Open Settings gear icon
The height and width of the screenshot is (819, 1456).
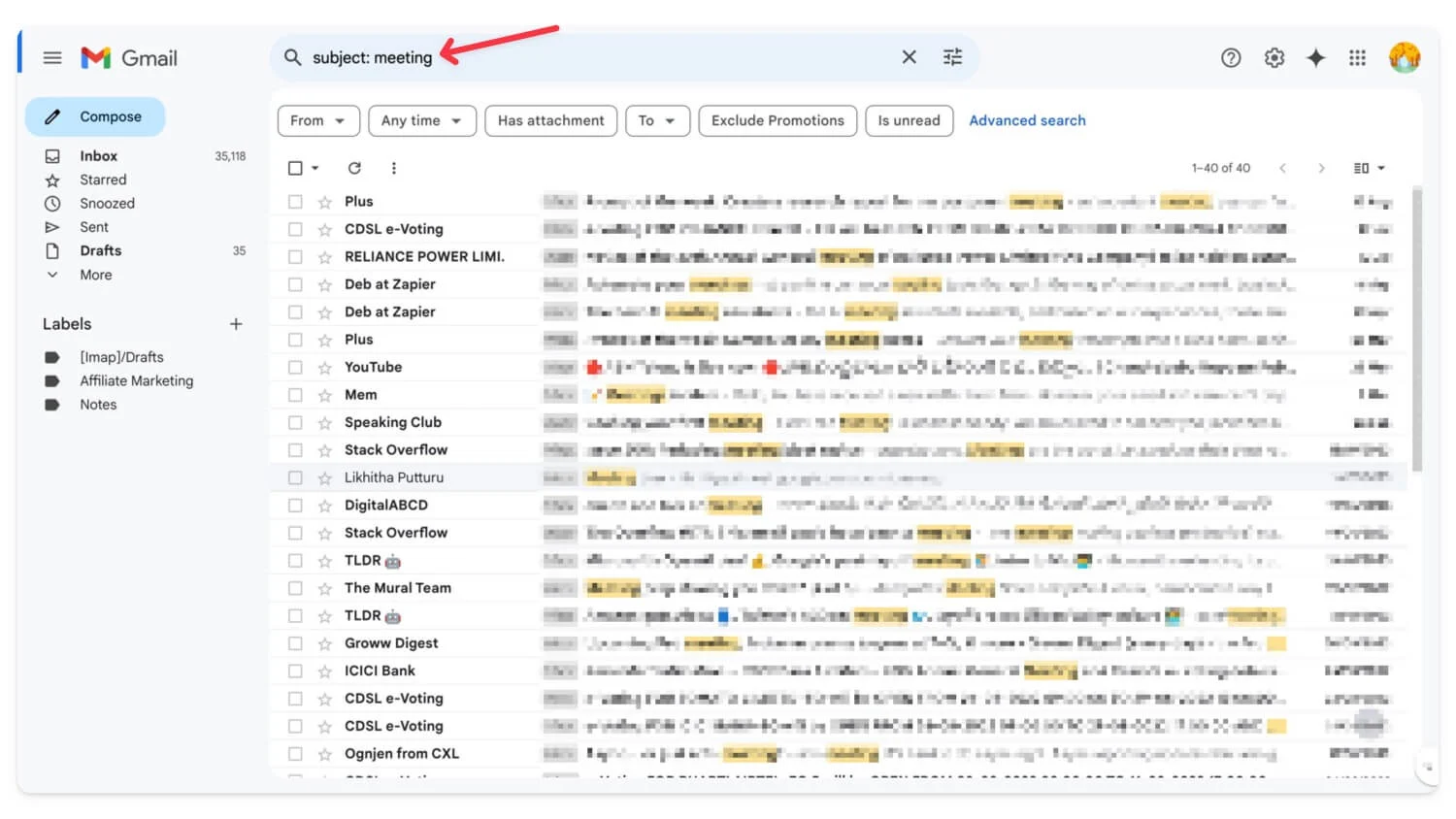coord(1274,58)
